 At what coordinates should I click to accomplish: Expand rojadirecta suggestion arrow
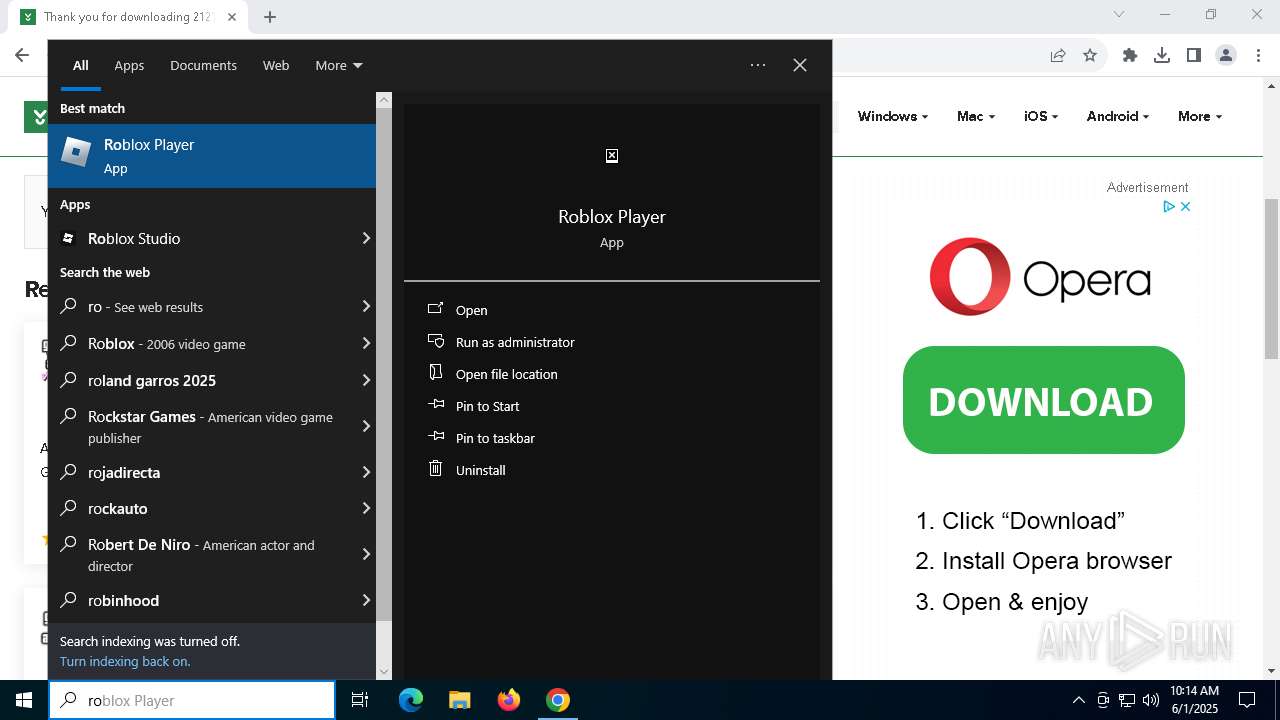pos(366,472)
